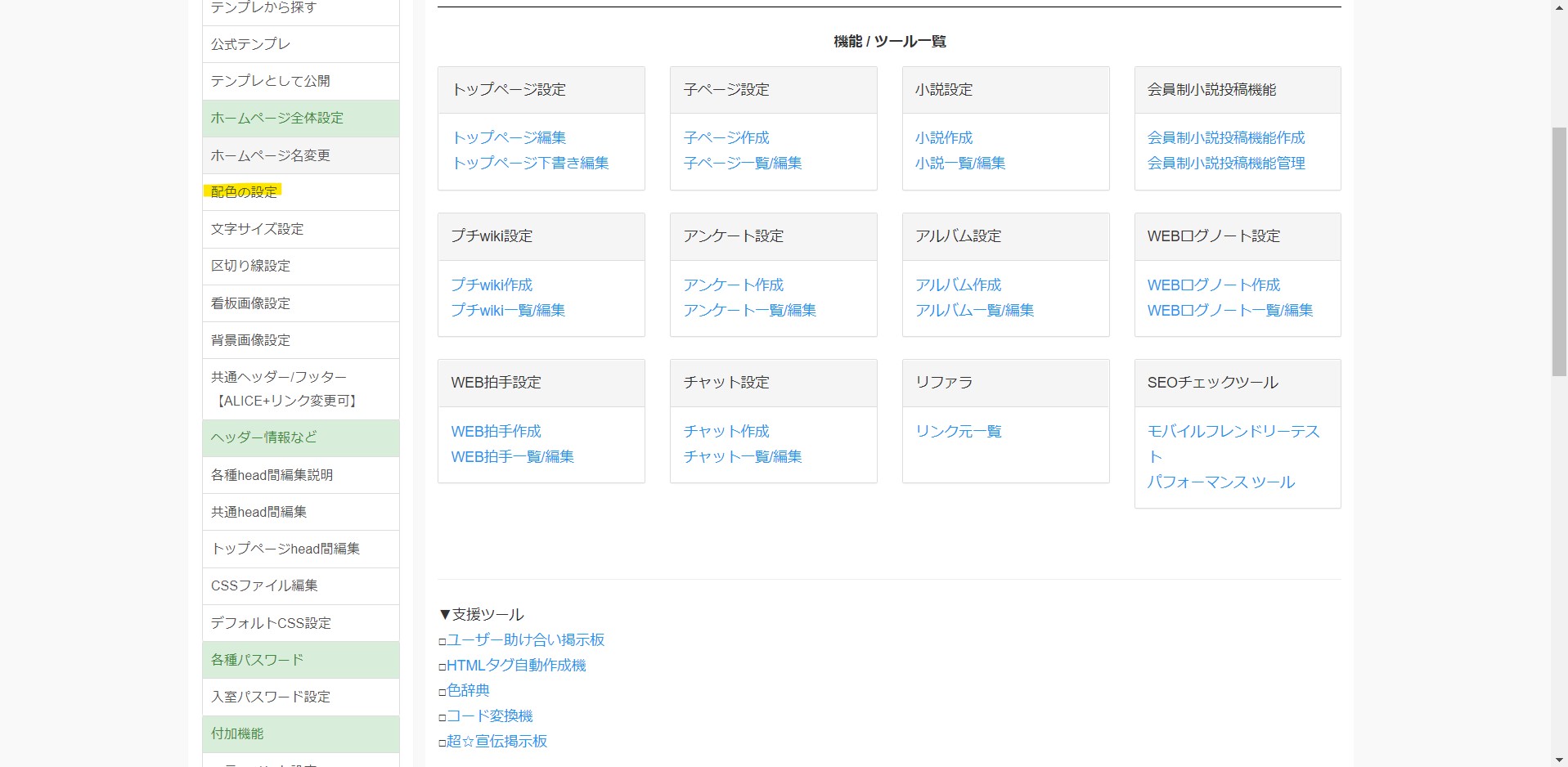The width and height of the screenshot is (1568, 767).
Task: Choose 背景画像設定 from sidebar menu
Action: tap(250, 340)
